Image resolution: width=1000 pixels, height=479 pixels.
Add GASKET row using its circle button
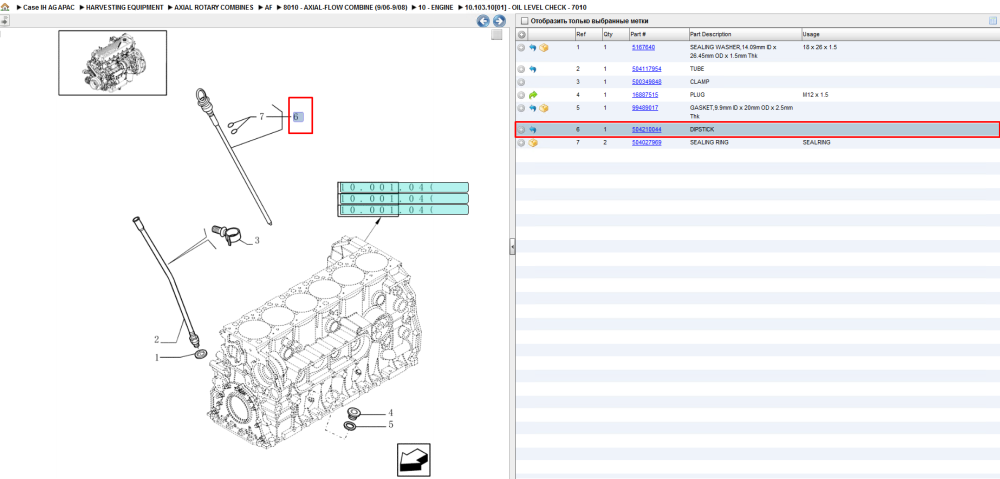click(521, 108)
